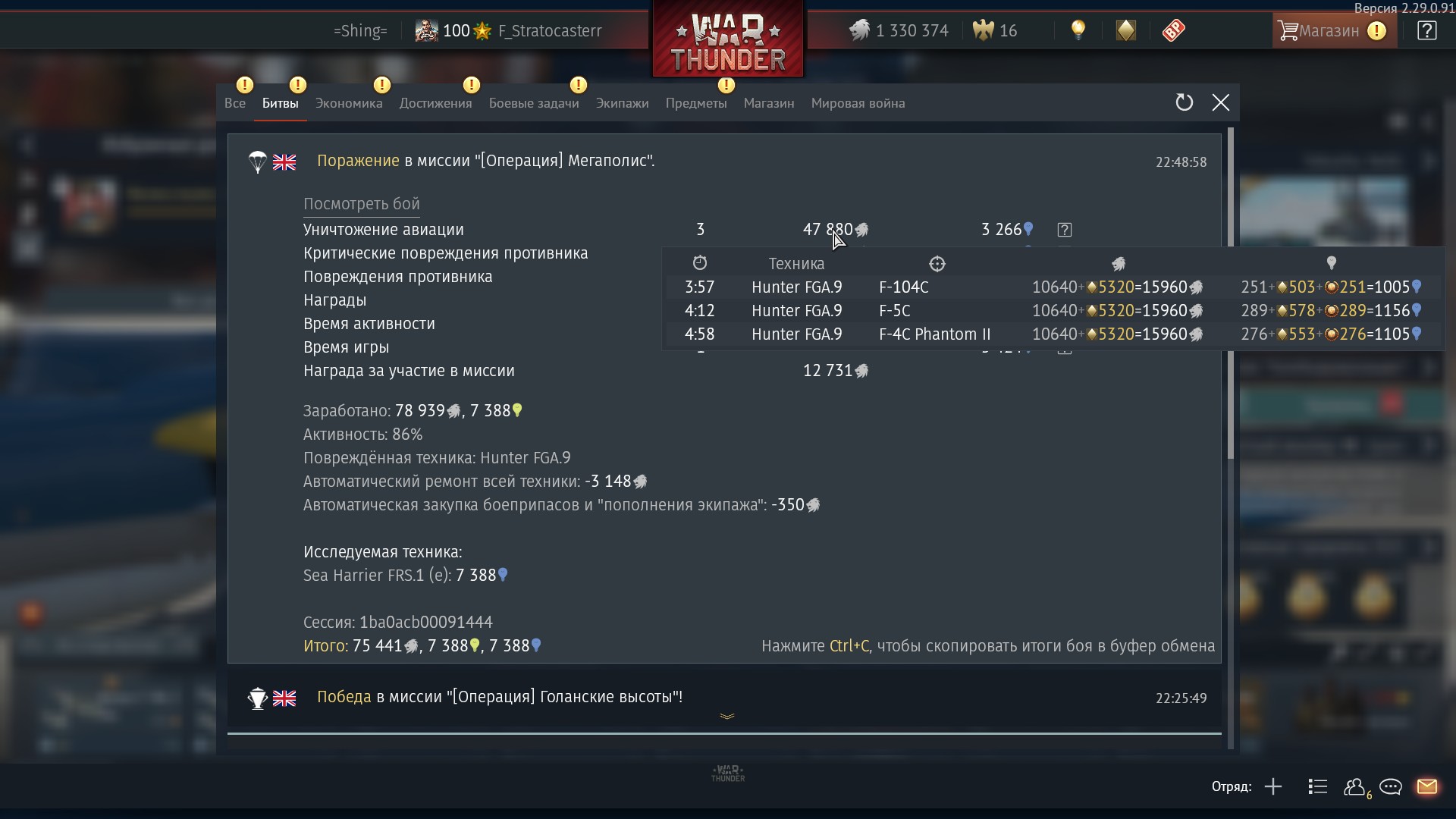Open the contacts friends list icon
Image resolution: width=1456 pixels, height=819 pixels.
(1356, 787)
